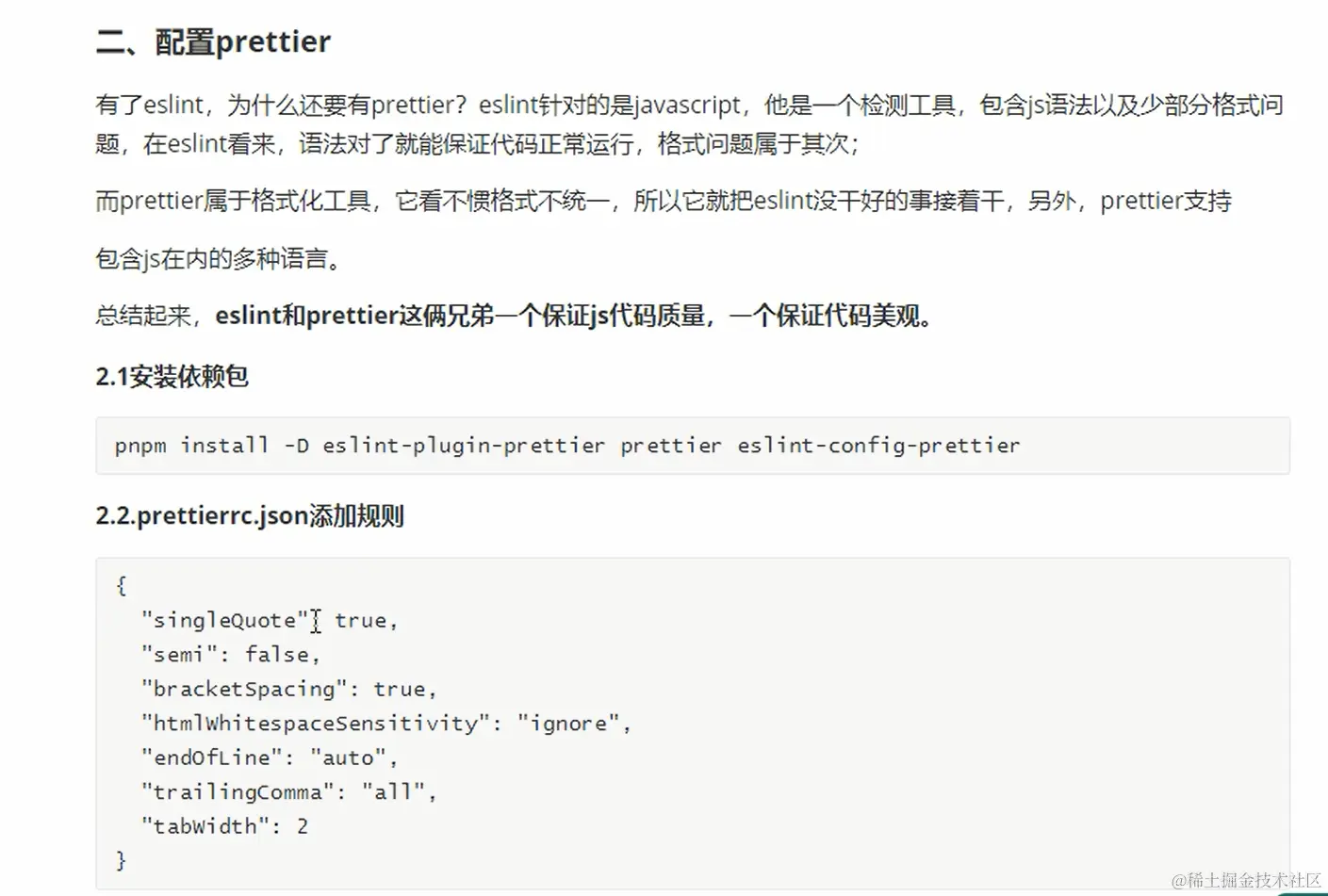Click the @稀土掘金技术社区 watermark
This screenshot has height=896, width=1328.
click(1245, 880)
